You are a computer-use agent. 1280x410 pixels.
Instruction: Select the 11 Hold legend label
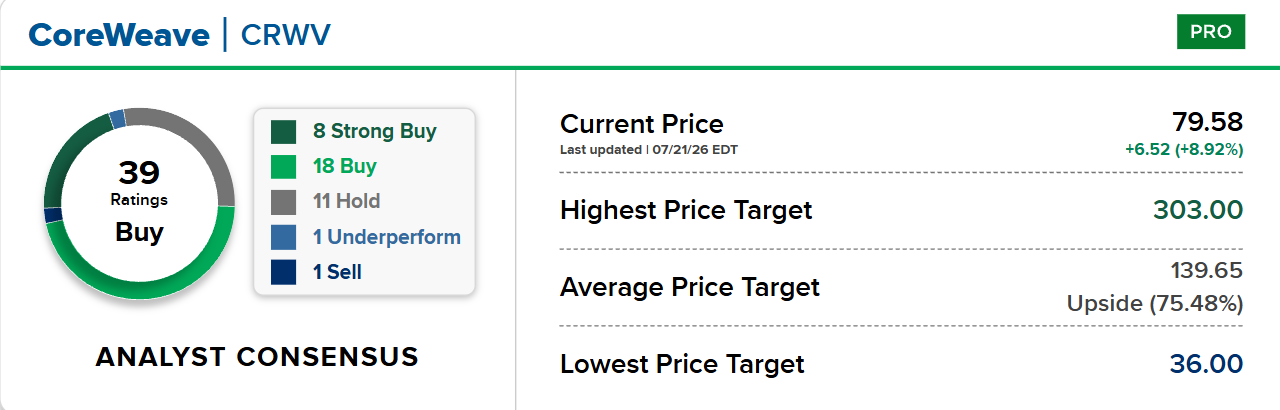click(346, 201)
